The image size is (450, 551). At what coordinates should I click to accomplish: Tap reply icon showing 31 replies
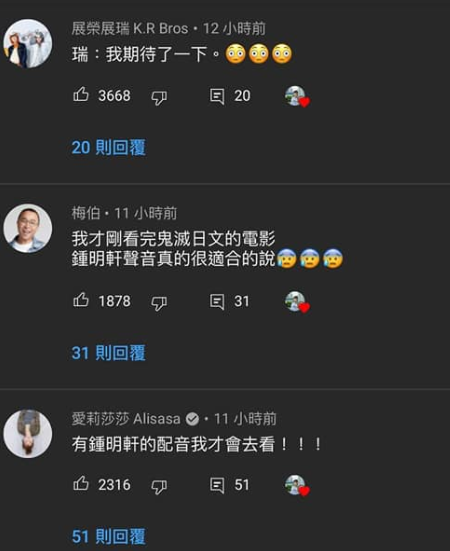(x=217, y=302)
